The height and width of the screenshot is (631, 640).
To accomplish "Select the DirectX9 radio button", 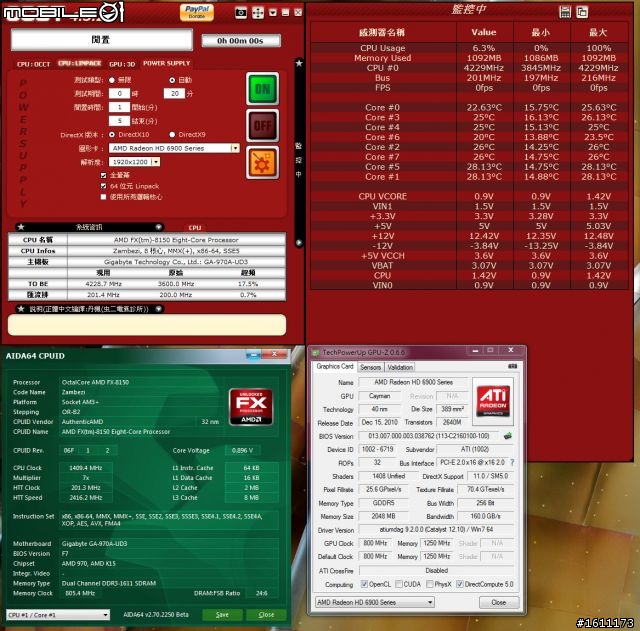I will 172,135.
